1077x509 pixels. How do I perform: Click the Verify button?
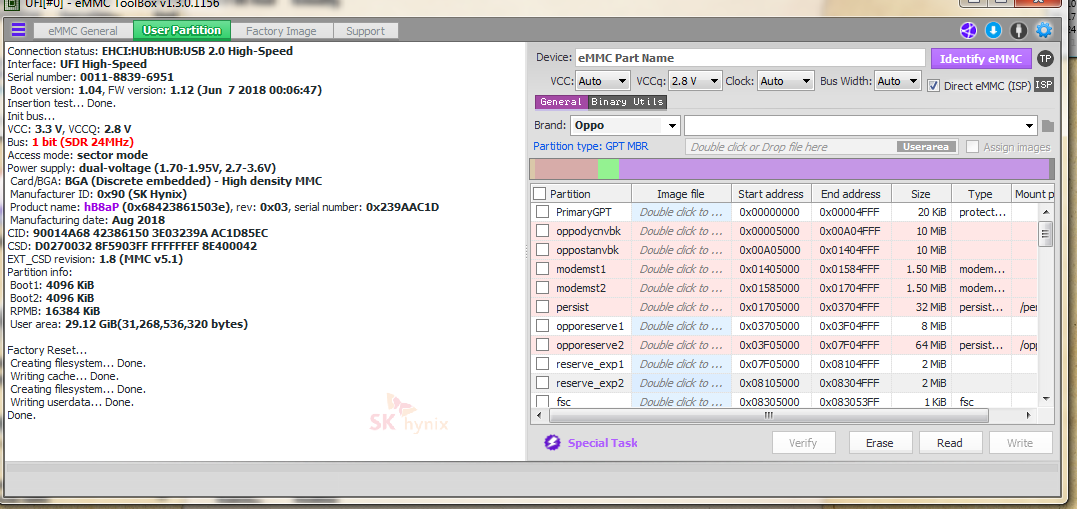pos(804,443)
